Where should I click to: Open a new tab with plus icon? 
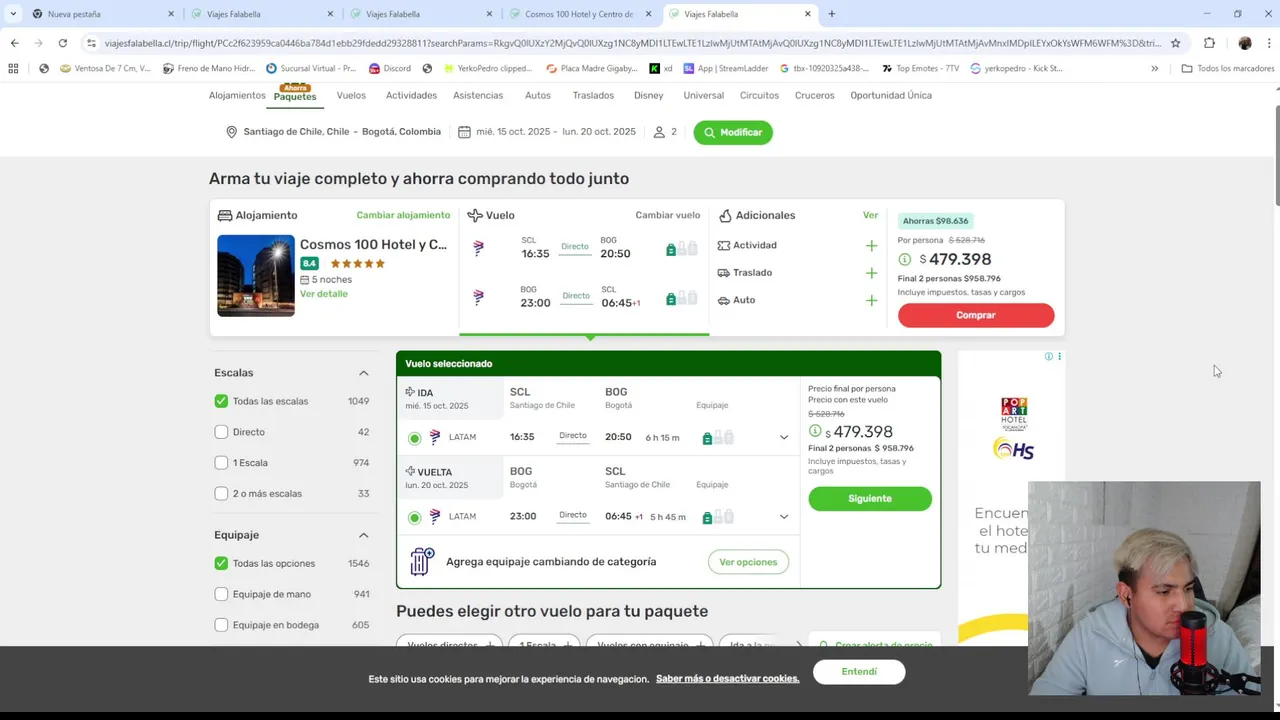(831, 14)
